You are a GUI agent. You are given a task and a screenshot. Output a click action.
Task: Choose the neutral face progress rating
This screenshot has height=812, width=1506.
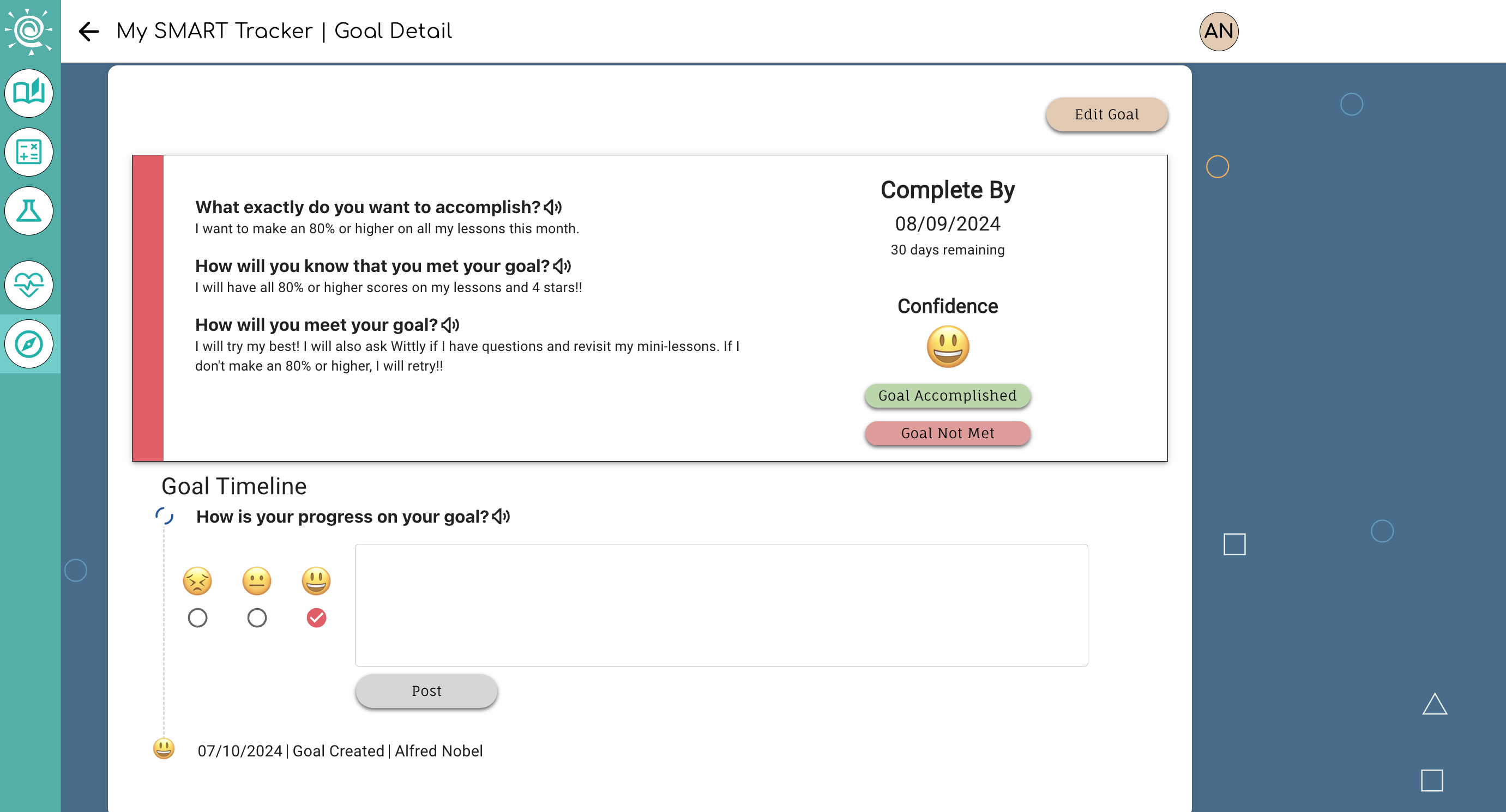click(x=257, y=617)
